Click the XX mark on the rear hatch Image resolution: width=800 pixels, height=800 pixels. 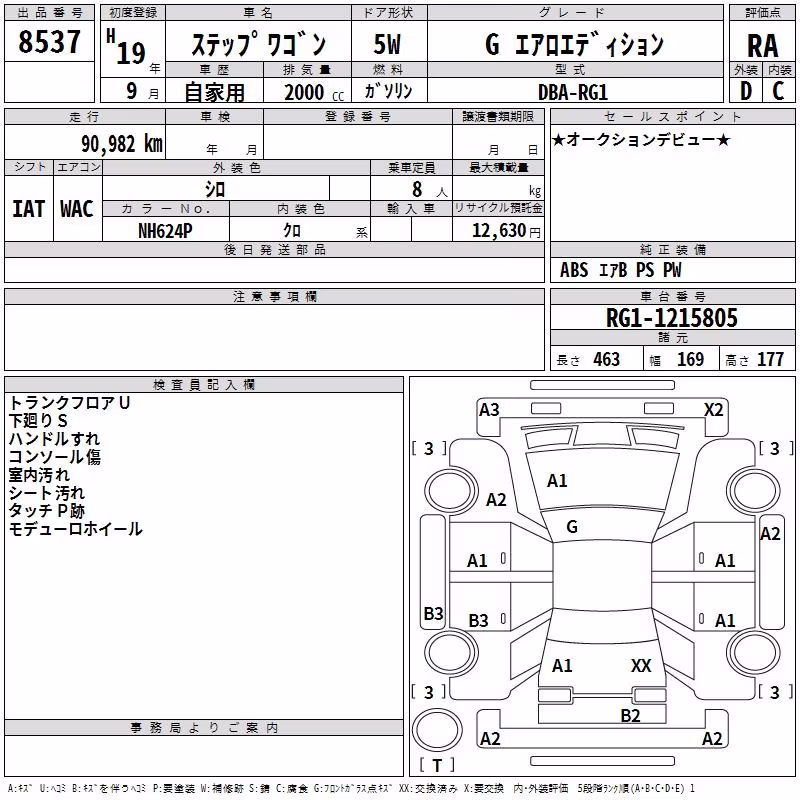[x=641, y=666]
